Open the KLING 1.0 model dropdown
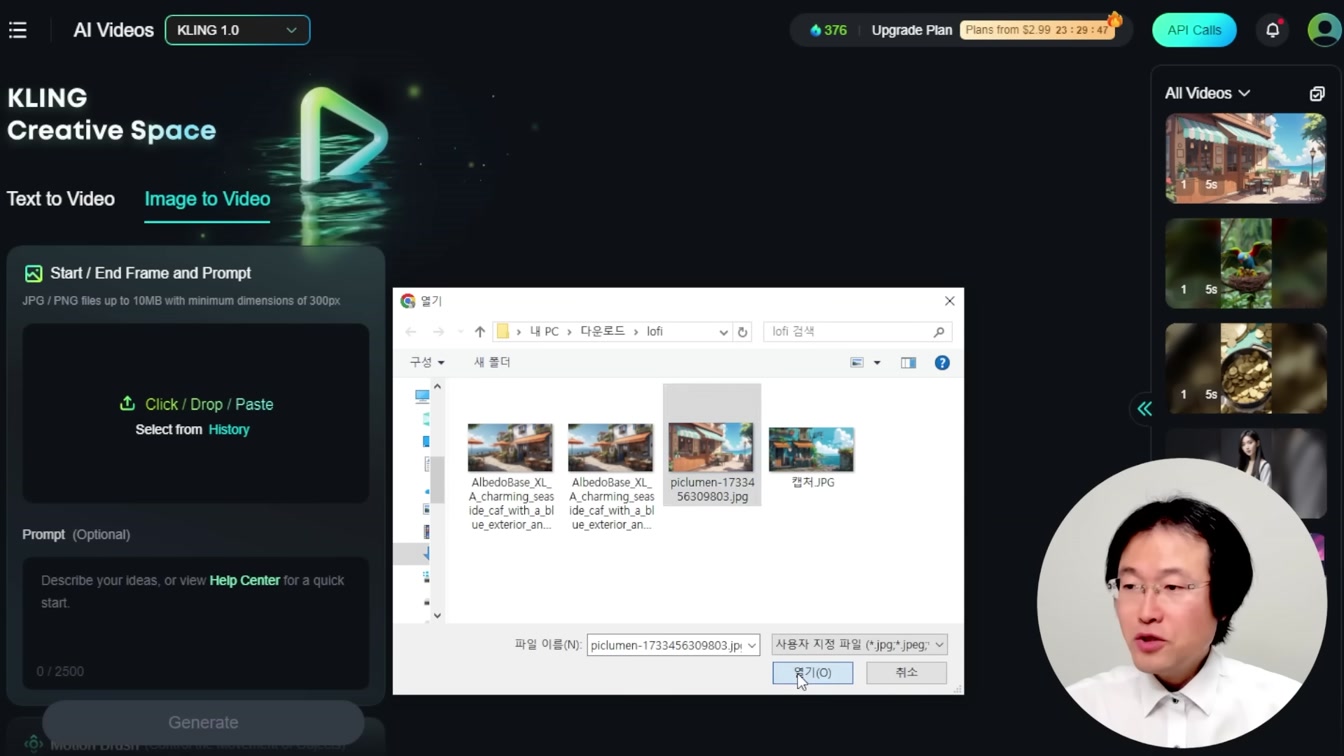This screenshot has width=1344, height=756. [x=237, y=30]
